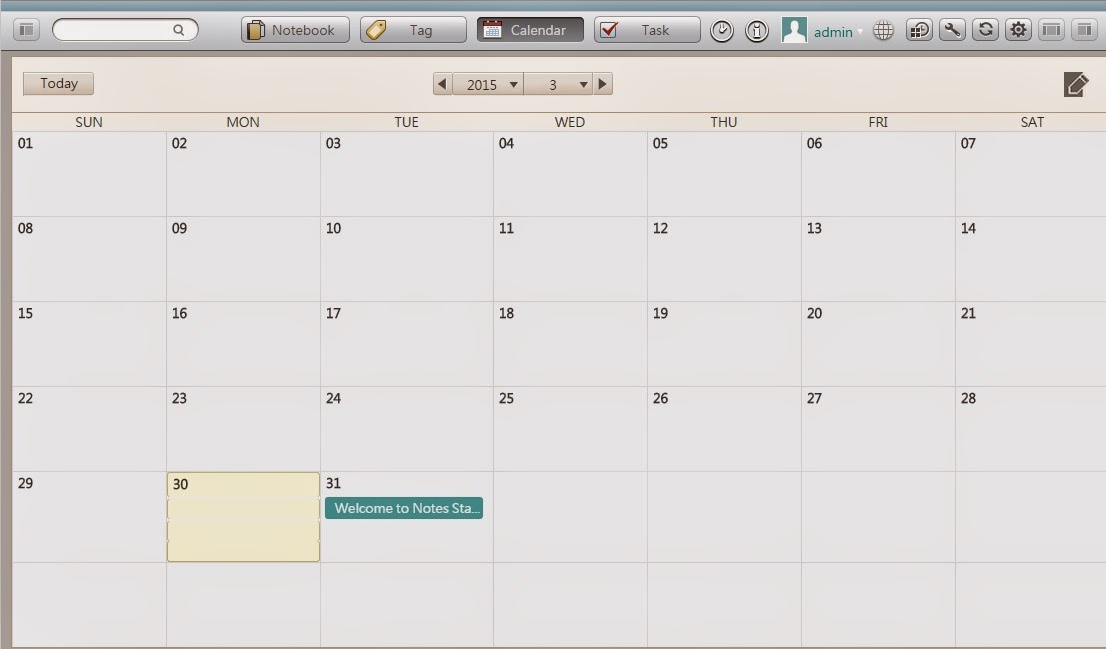Open the Notebook tab

click(295, 30)
